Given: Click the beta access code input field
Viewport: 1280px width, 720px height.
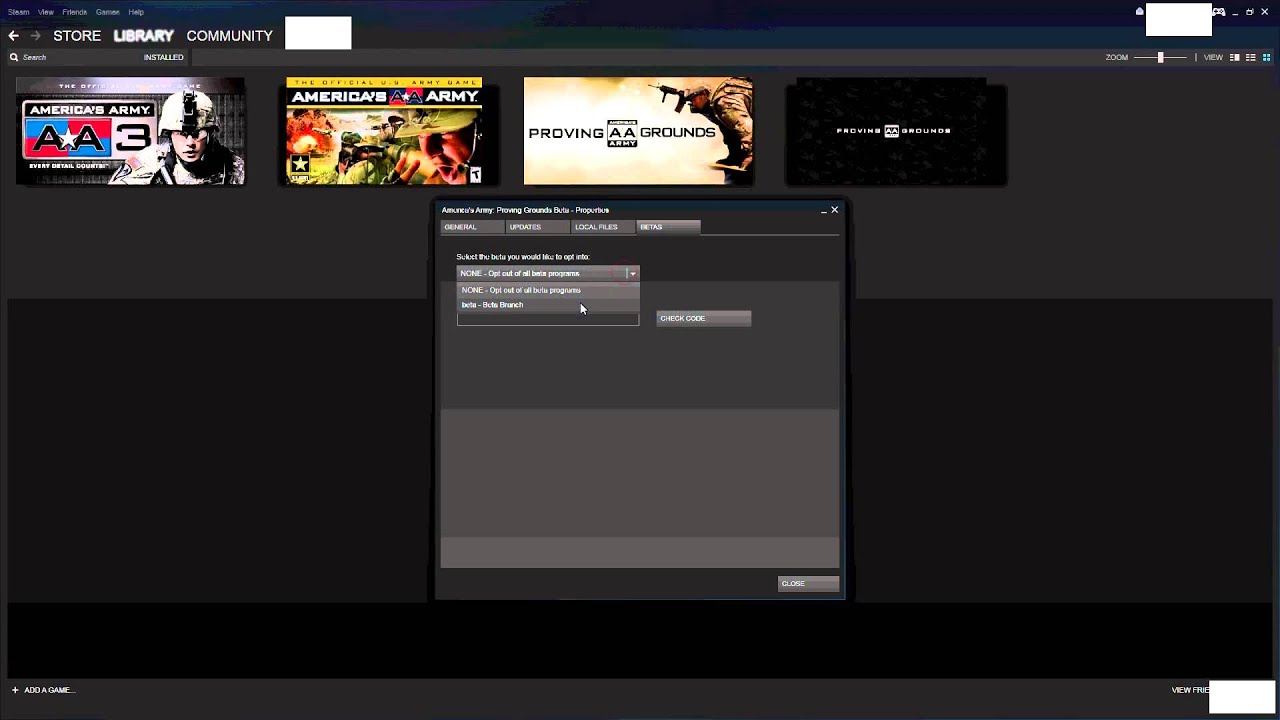Looking at the screenshot, I should click(548, 319).
